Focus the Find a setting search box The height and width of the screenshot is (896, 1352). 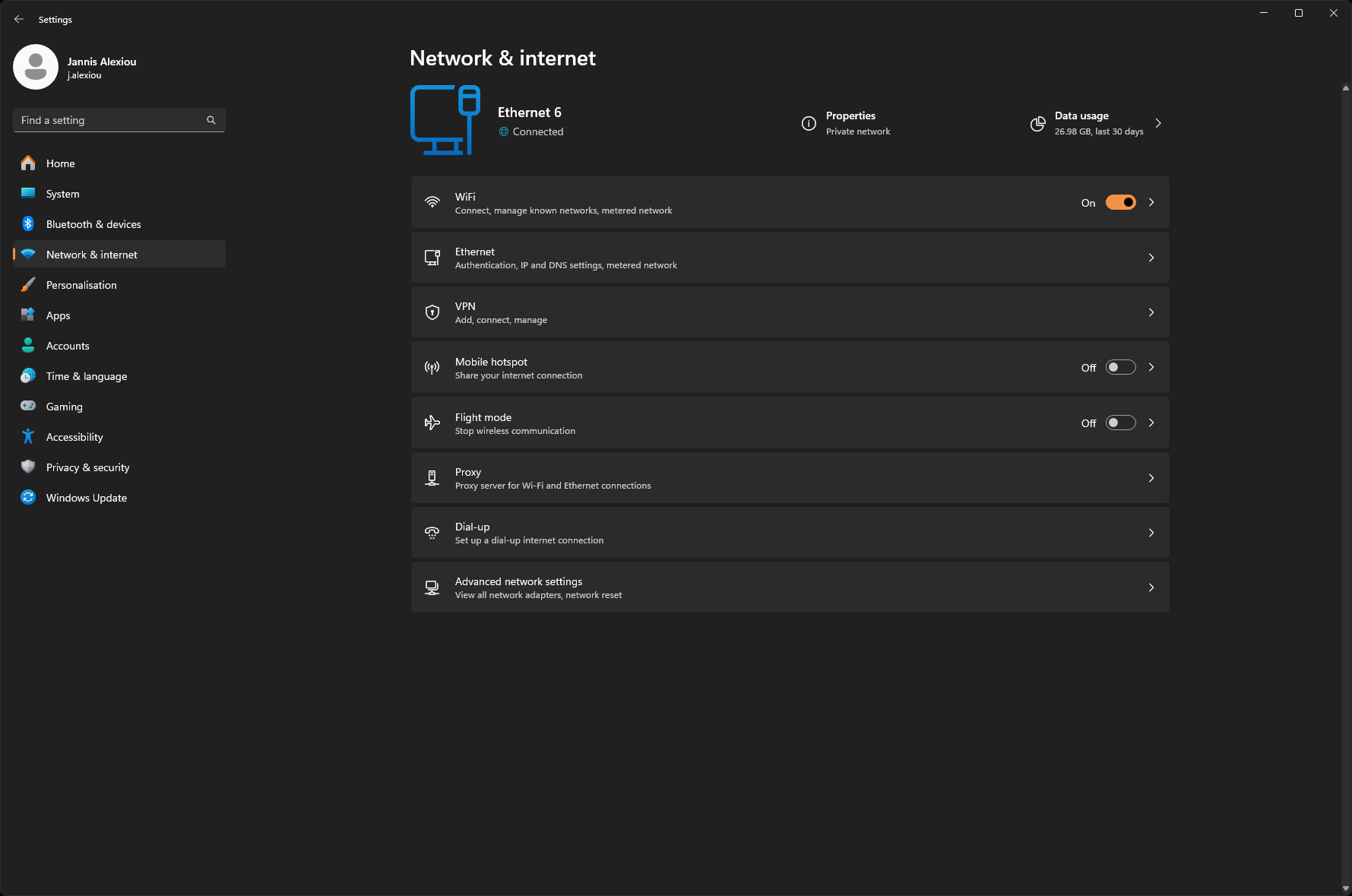coord(119,120)
